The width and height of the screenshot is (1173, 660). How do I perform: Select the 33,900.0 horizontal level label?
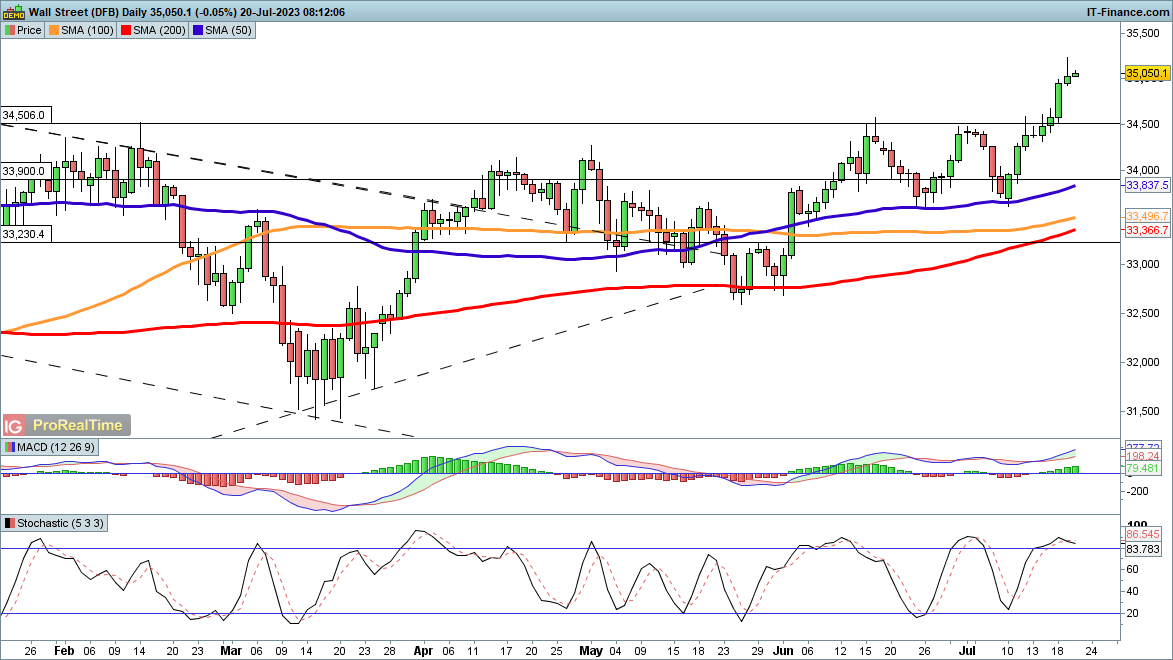(x=24, y=171)
